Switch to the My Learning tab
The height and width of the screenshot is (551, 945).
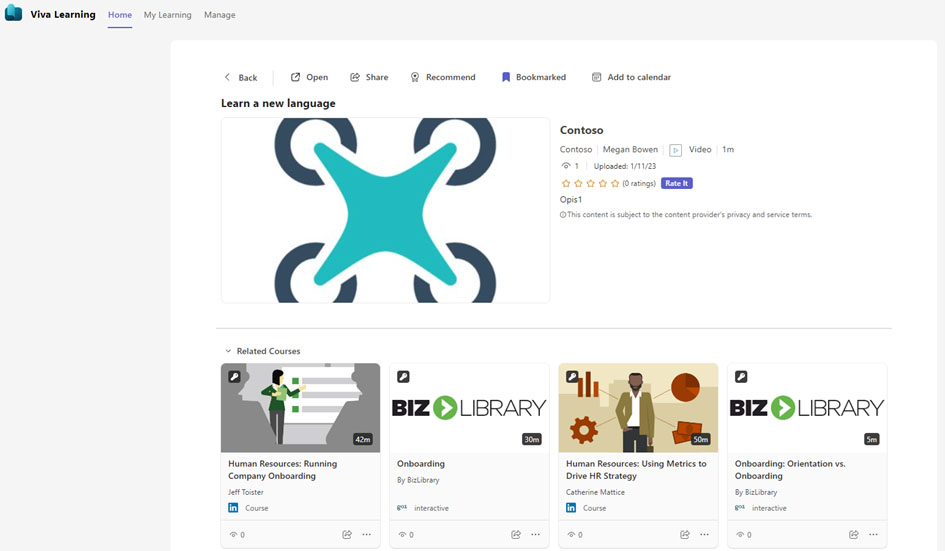tap(167, 15)
